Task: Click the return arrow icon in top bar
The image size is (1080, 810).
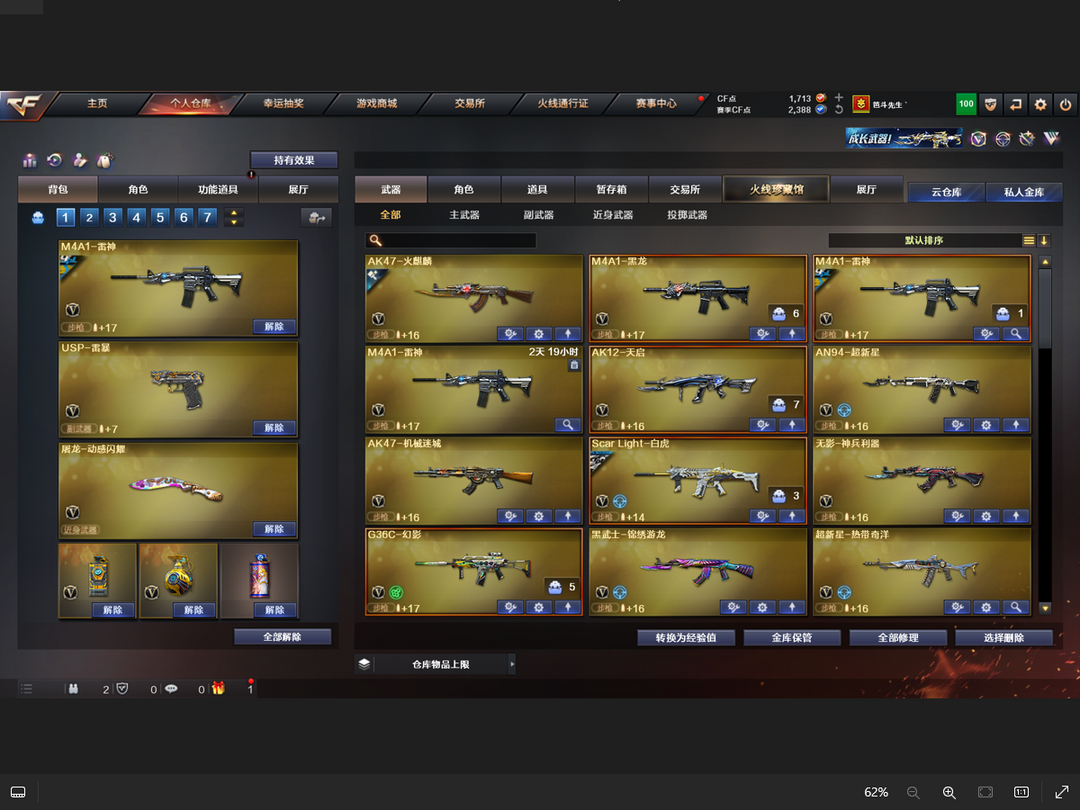Action: [x=1015, y=104]
